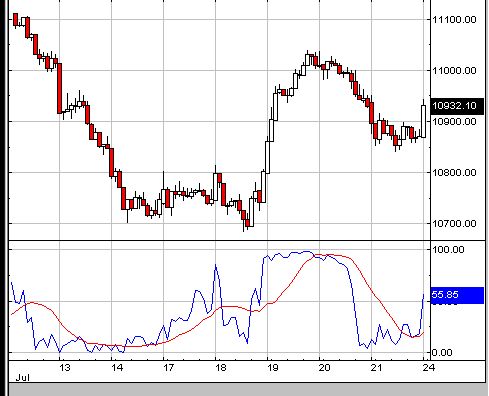Screen dimensions: 489x396
Task: Select date 19 on time axis
Action: pos(273,368)
